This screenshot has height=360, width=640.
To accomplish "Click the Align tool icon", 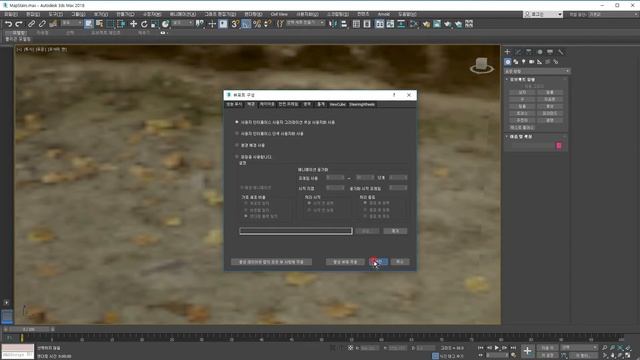I will point(344,24).
